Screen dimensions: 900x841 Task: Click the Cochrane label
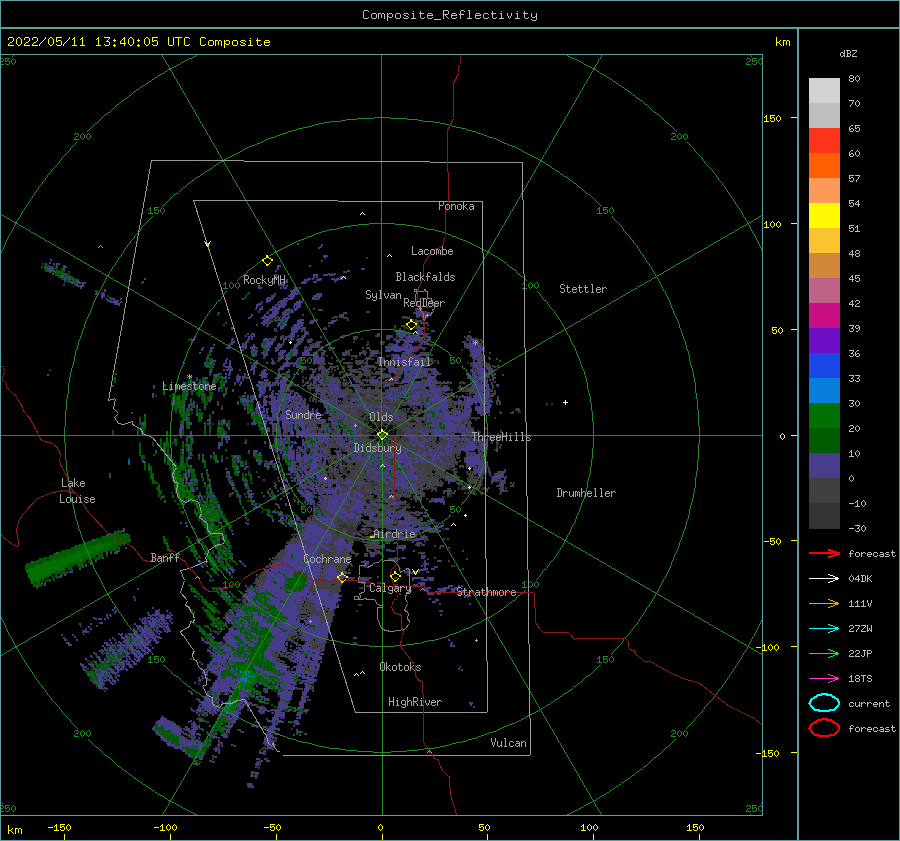click(327, 559)
